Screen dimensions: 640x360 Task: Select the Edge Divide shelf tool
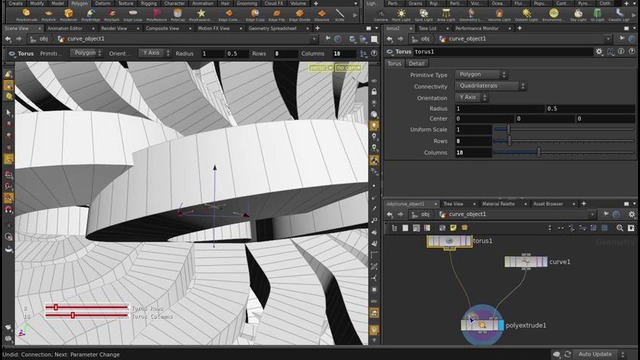click(299, 15)
